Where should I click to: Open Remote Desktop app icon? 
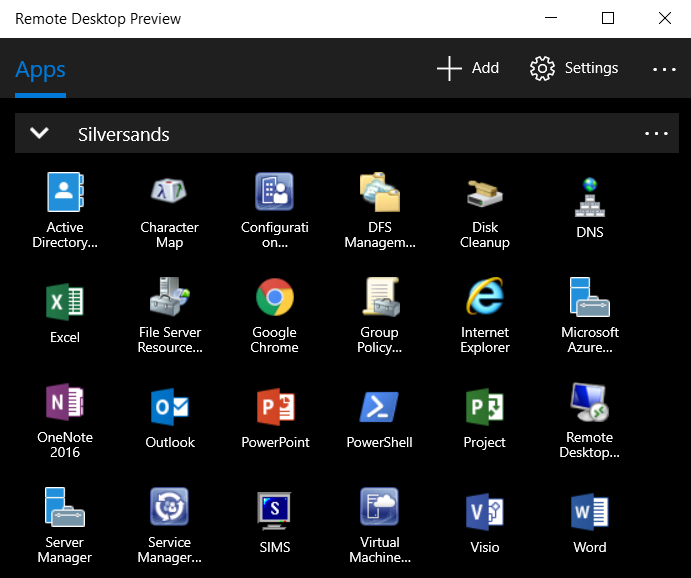590,402
